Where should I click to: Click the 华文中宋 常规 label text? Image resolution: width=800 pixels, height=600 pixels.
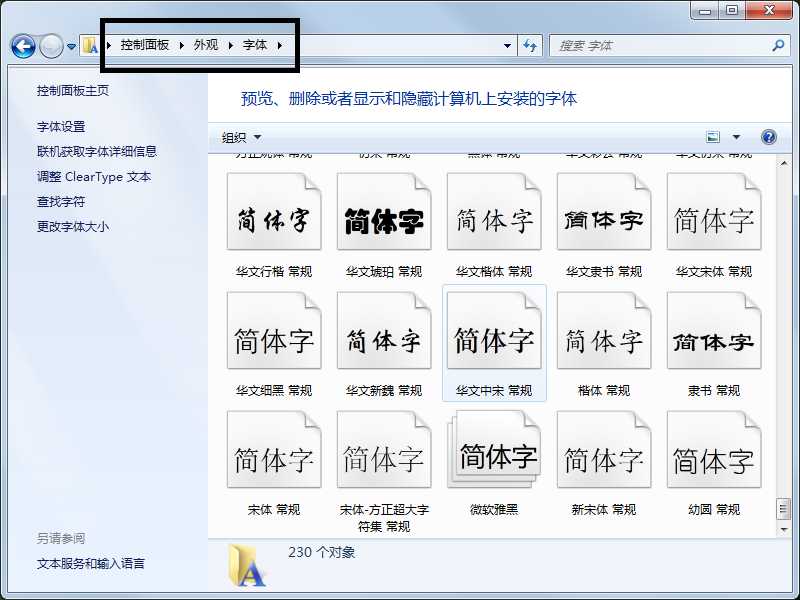(x=494, y=391)
